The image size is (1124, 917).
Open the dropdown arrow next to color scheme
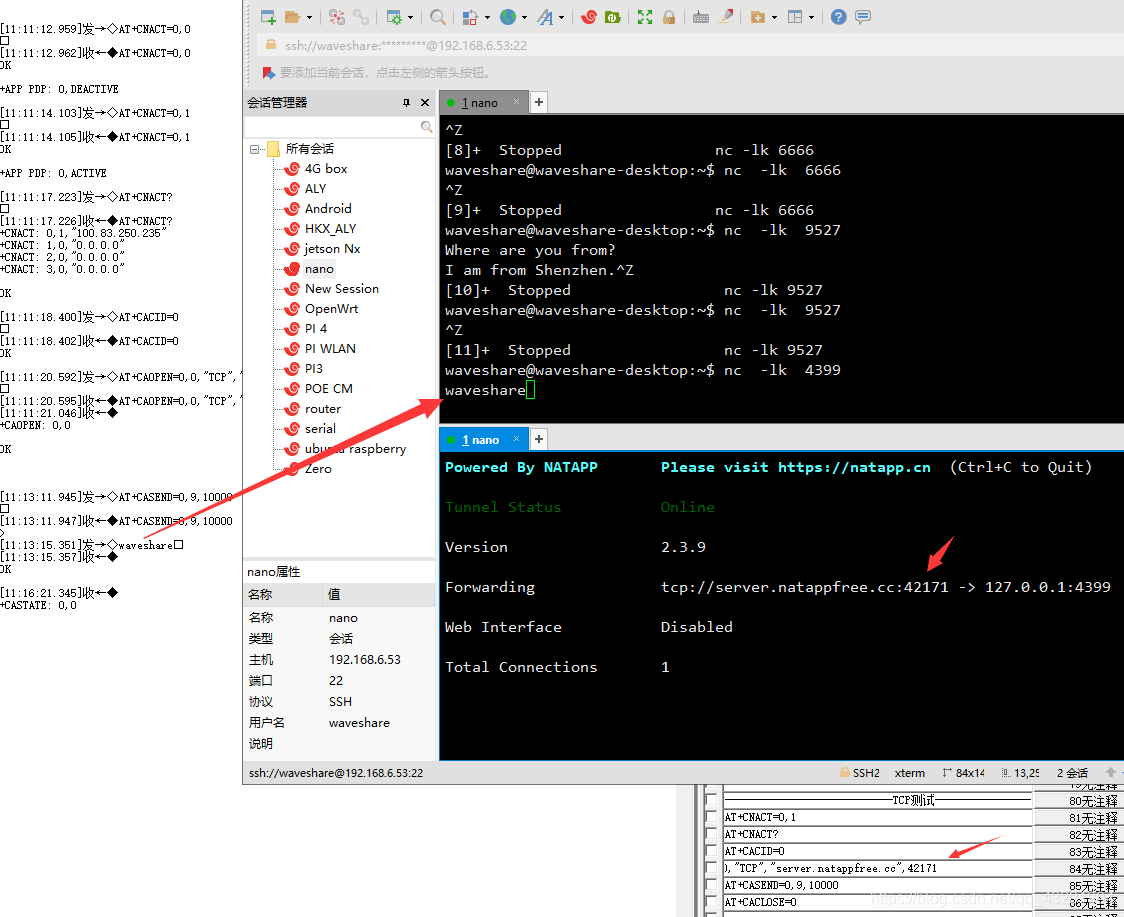[487, 17]
